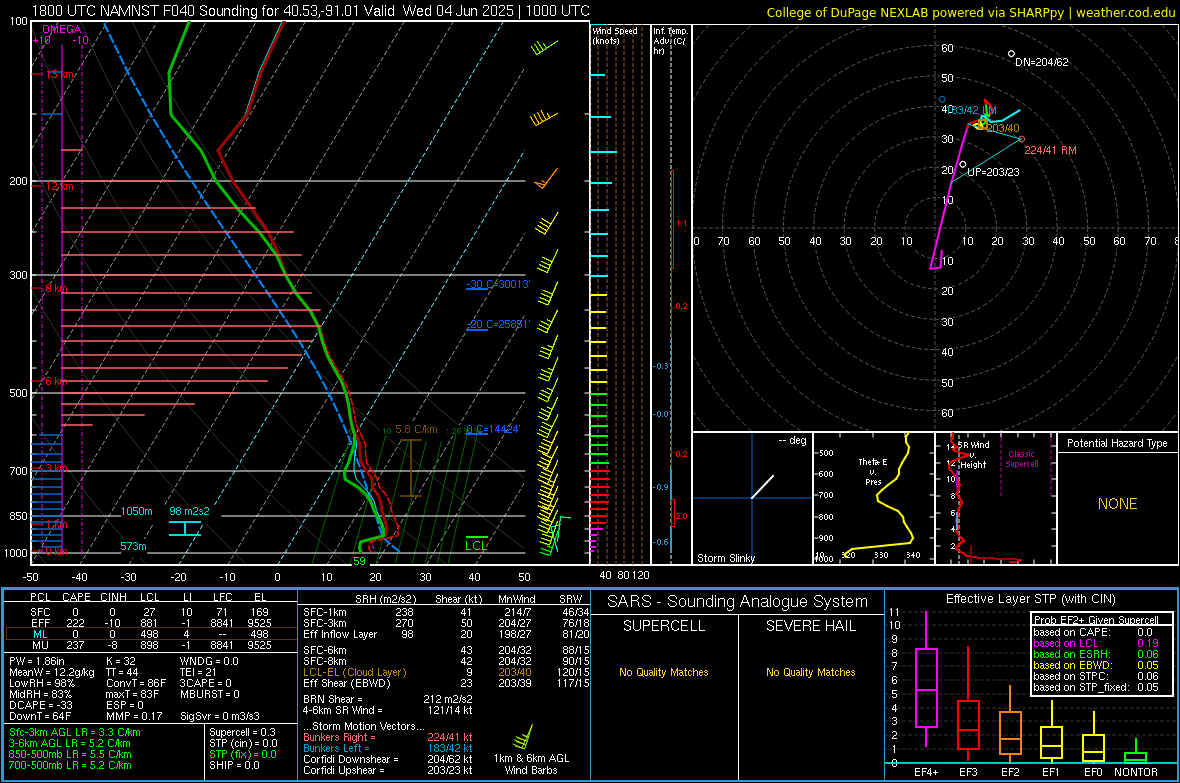Viewport: 1180px width, 783px height.
Task: Click the 'based on ESRH: 0.06' line
Action: pyautogui.click(x=1096, y=654)
